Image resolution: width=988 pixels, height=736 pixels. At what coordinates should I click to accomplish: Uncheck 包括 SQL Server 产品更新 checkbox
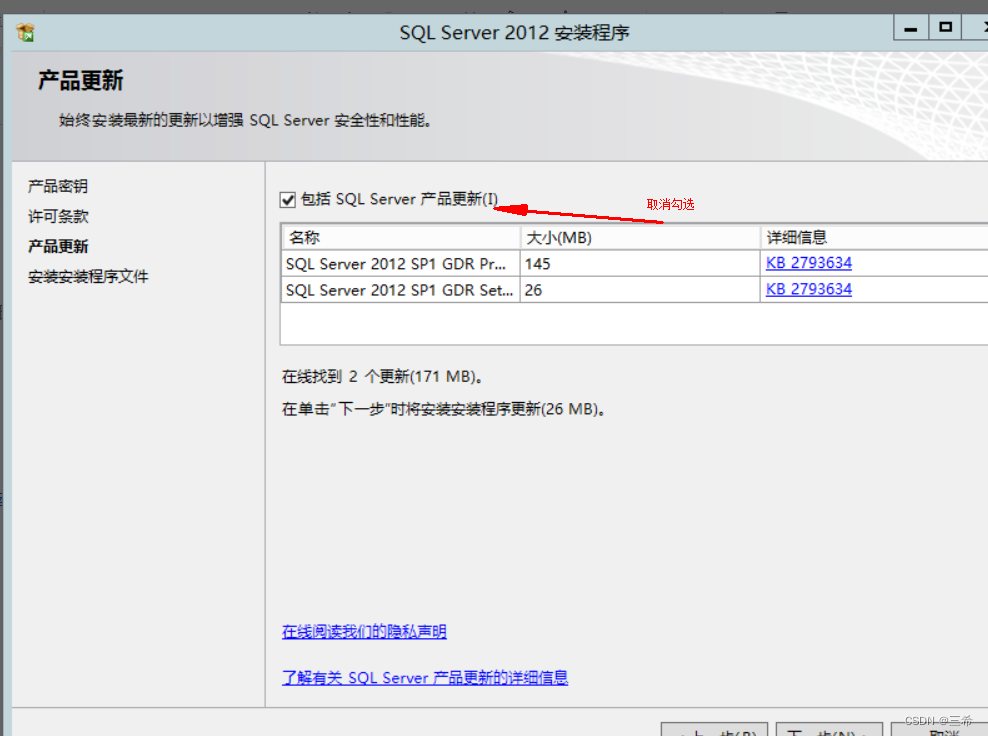(287, 199)
